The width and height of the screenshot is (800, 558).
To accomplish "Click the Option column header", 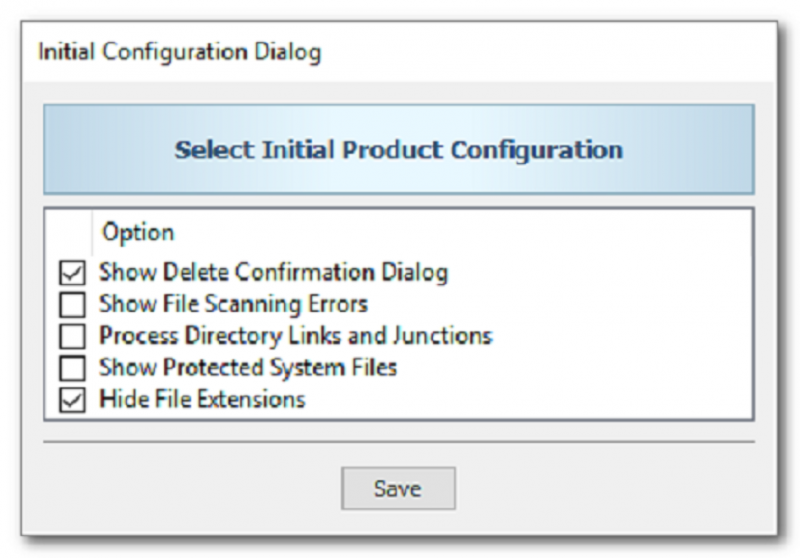I will [137, 232].
